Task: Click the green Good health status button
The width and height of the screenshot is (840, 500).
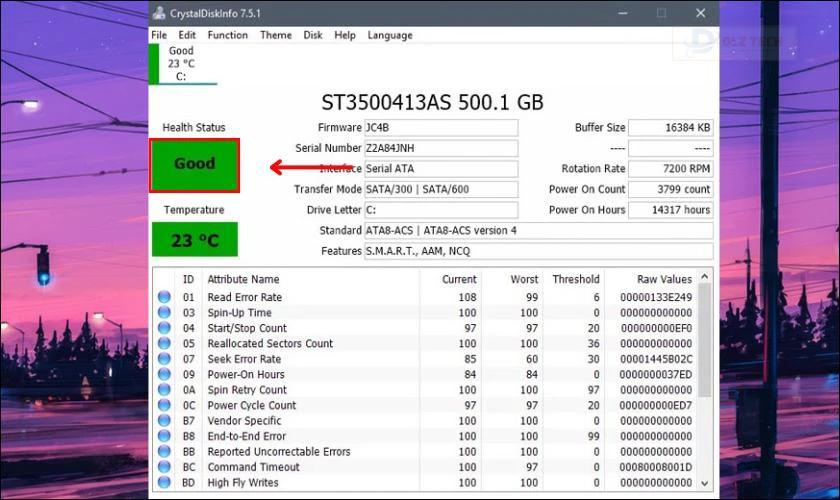Action: pyautogui.click(x=194, y=166)
